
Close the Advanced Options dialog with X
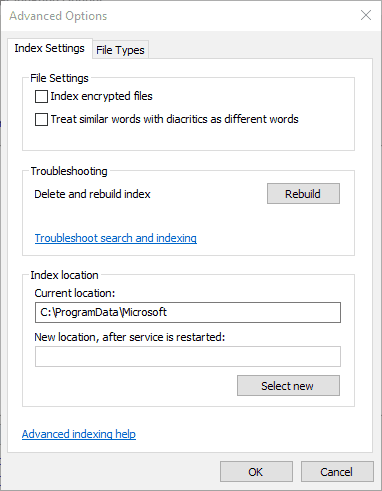click(366, 15)
